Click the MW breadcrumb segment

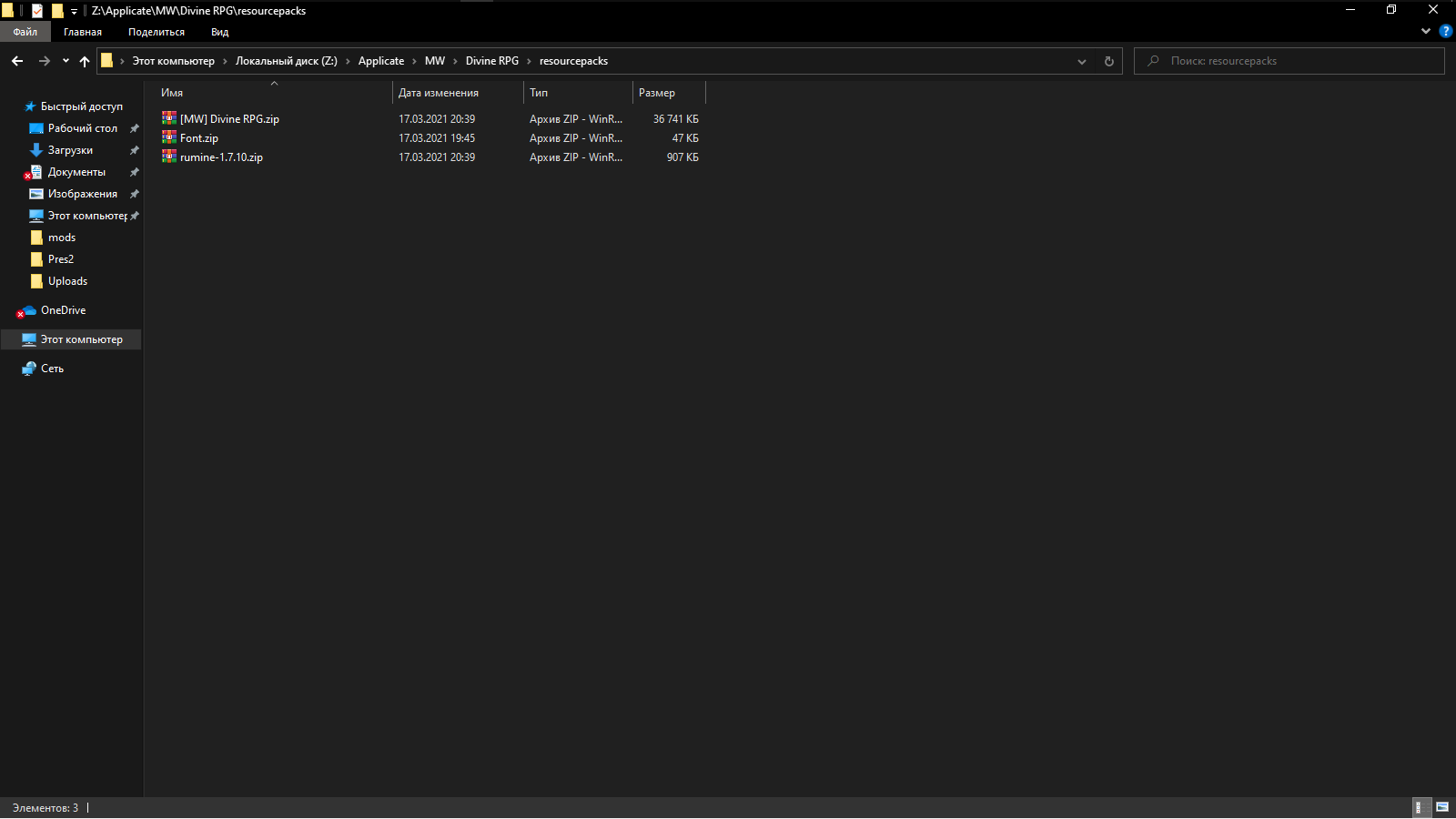[x=435, y=61]
